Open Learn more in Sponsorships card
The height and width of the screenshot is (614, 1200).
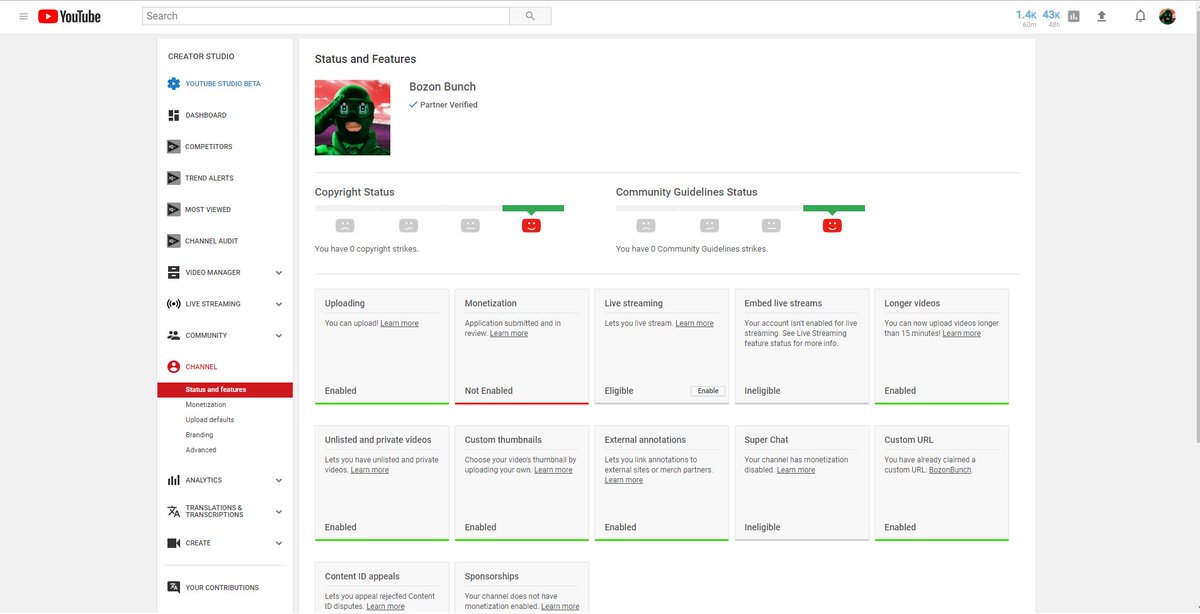tap(560, 606)
